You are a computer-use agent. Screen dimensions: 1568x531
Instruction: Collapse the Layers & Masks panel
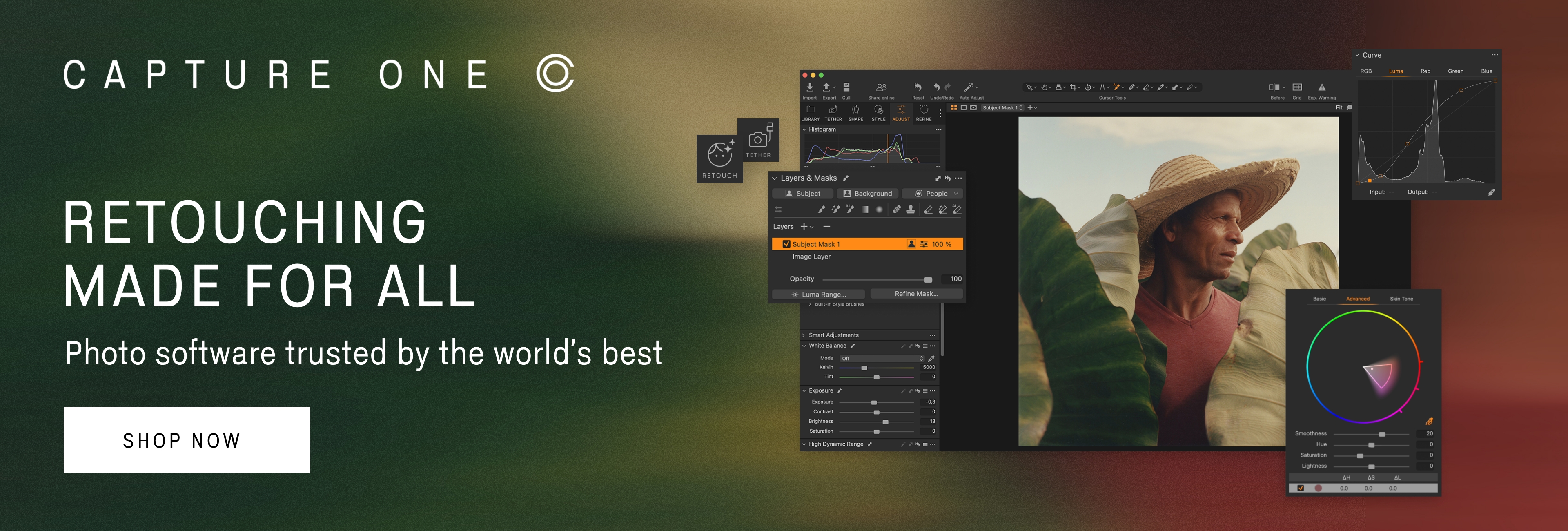point(774,178)
